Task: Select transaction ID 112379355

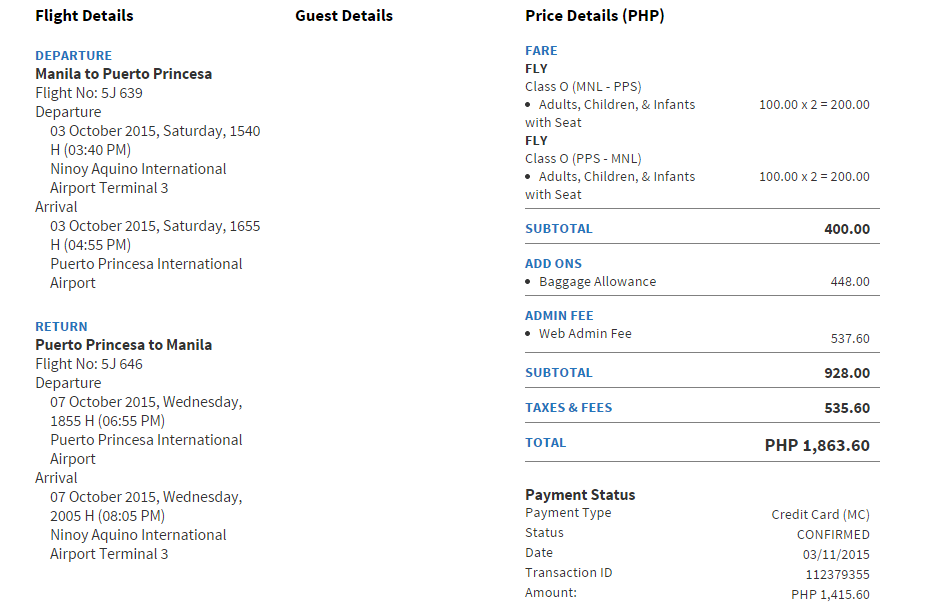Action: 837,574
